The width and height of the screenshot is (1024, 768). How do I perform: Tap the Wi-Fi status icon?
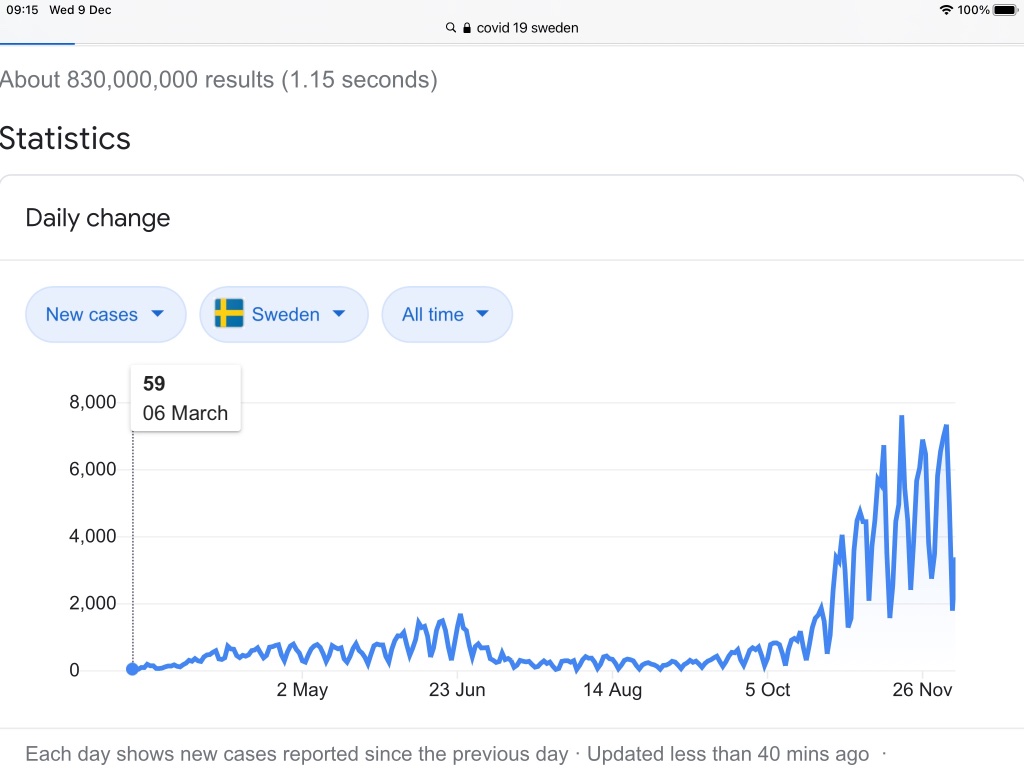point(945,10)
